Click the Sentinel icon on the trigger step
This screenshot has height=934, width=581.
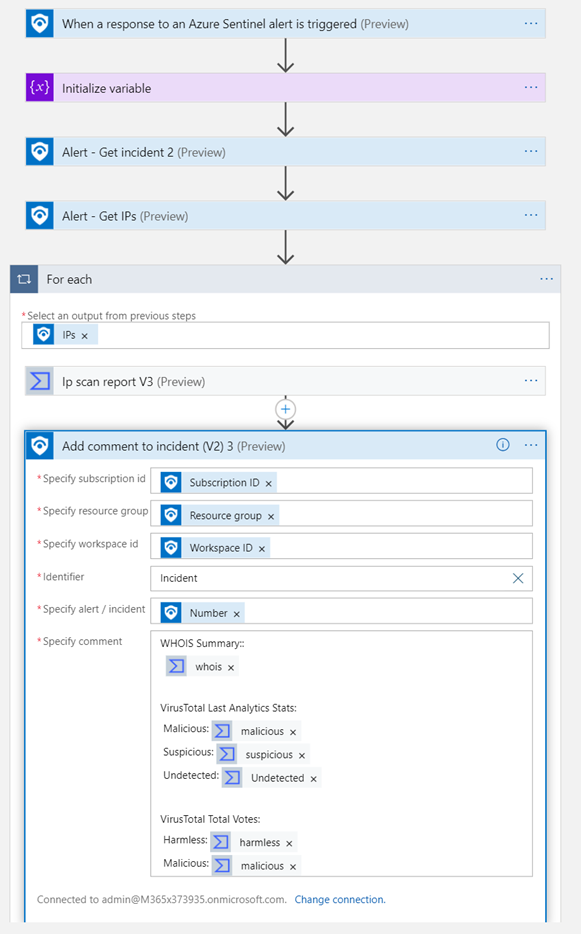[40, 24]
